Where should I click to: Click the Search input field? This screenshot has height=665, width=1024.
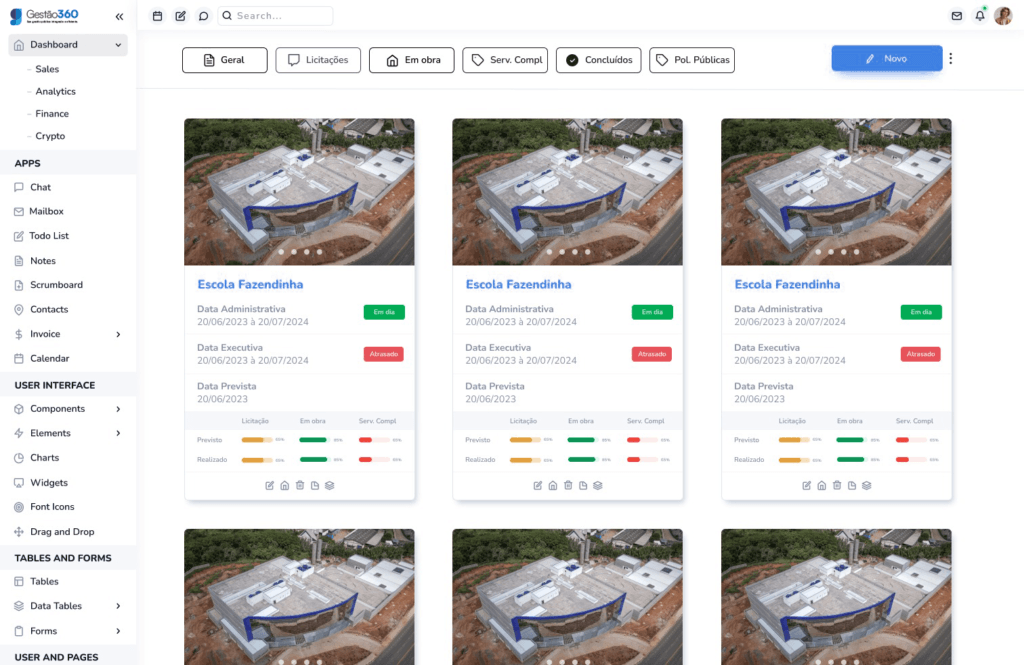276,16
